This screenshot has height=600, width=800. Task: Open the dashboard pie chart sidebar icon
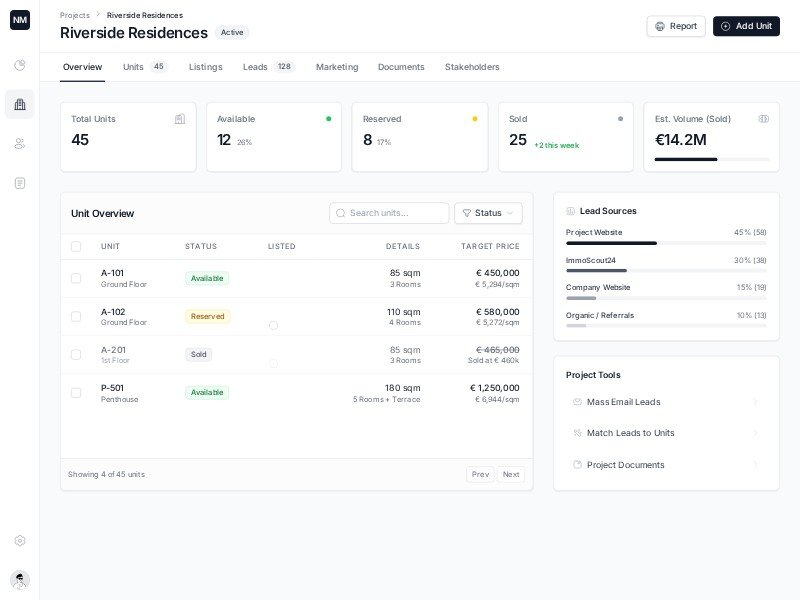click(x=20, y=65)
